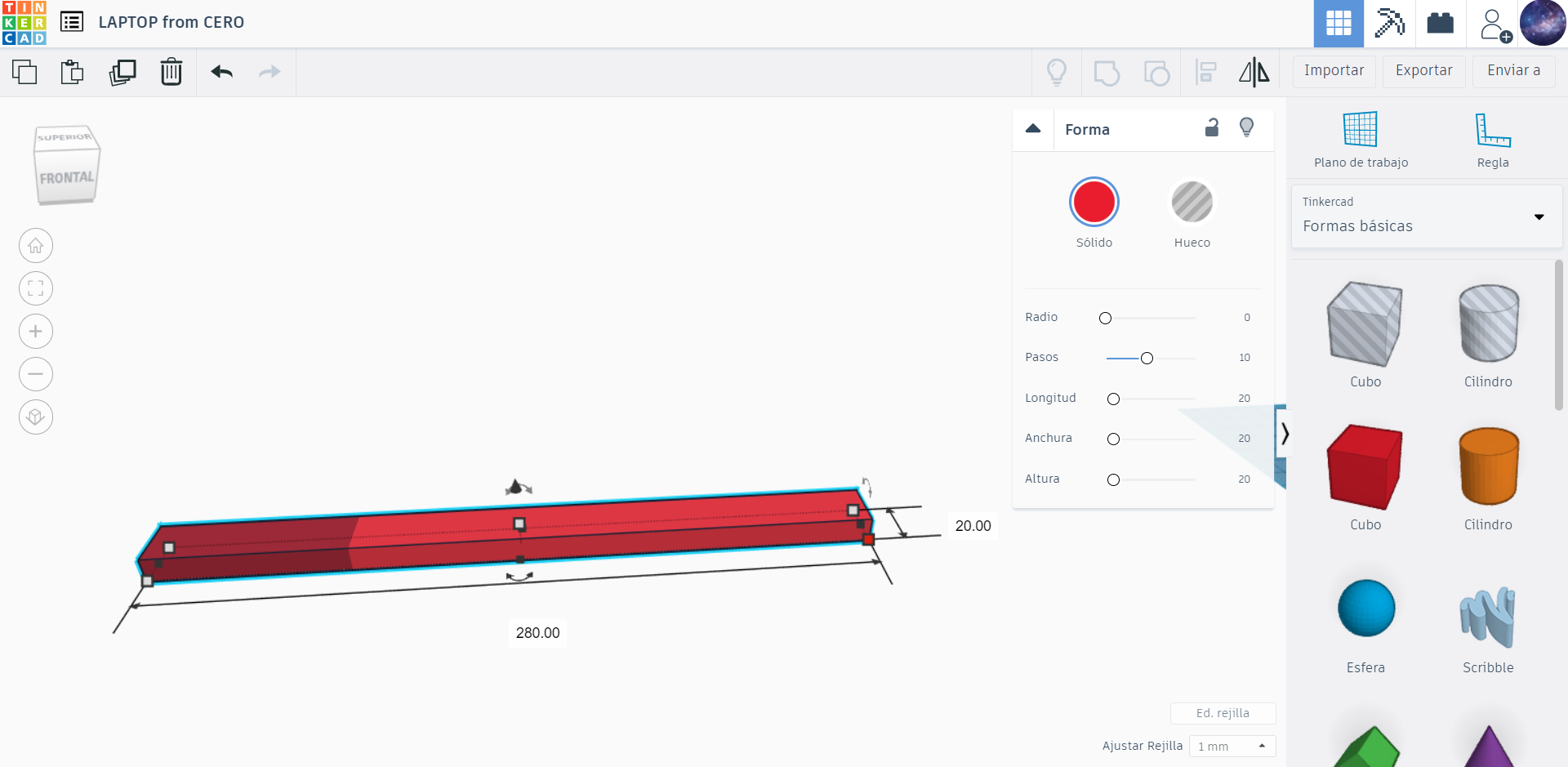The image size is (1568, 767).
Task: Click the shapes panel scrollbar
Action: pos(1559,335)
